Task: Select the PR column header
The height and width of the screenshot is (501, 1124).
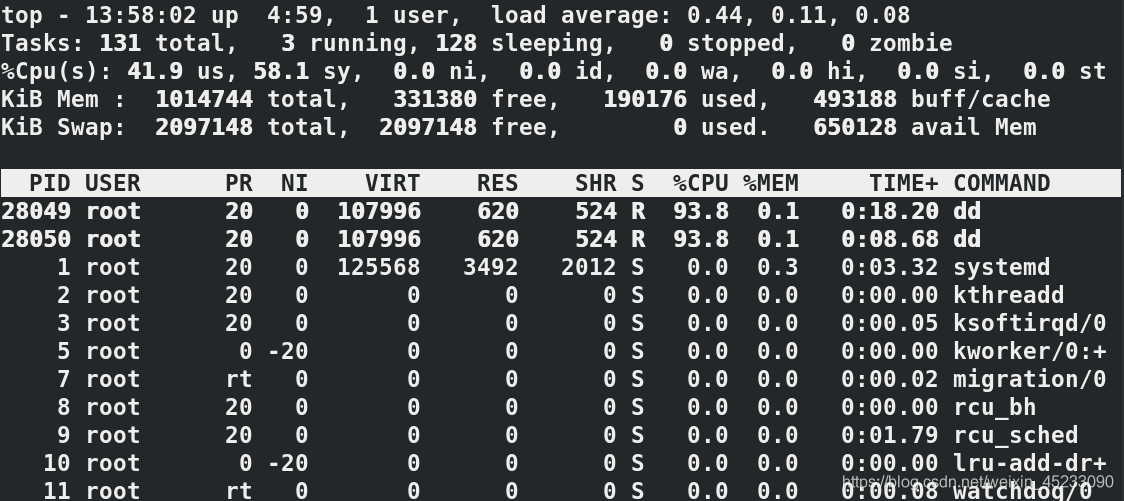Action: (239, 183)
